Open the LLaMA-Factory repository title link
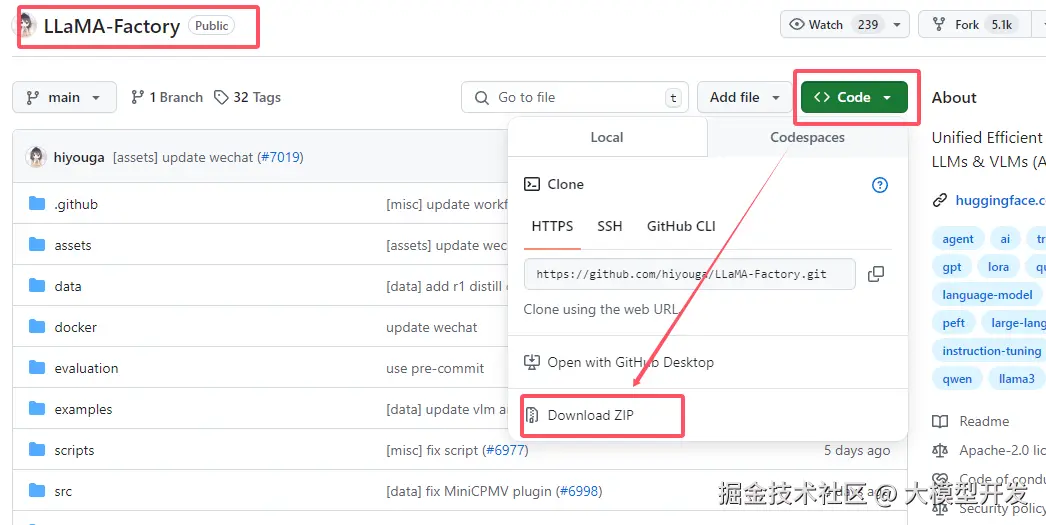 point(111,26)
